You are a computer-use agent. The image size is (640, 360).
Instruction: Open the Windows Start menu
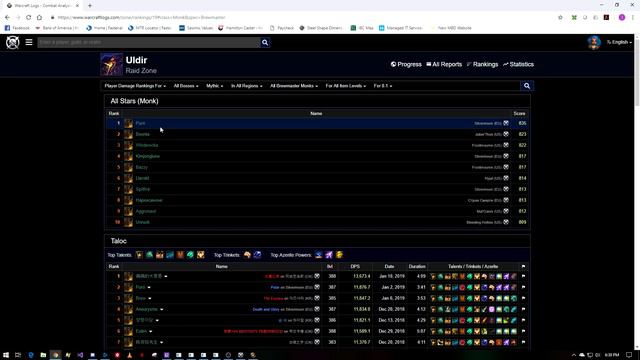pos(6,355)
